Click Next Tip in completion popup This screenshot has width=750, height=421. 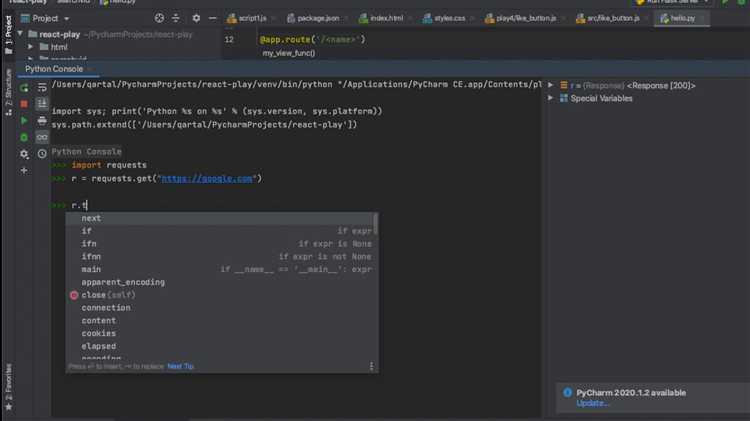[180, 366]
